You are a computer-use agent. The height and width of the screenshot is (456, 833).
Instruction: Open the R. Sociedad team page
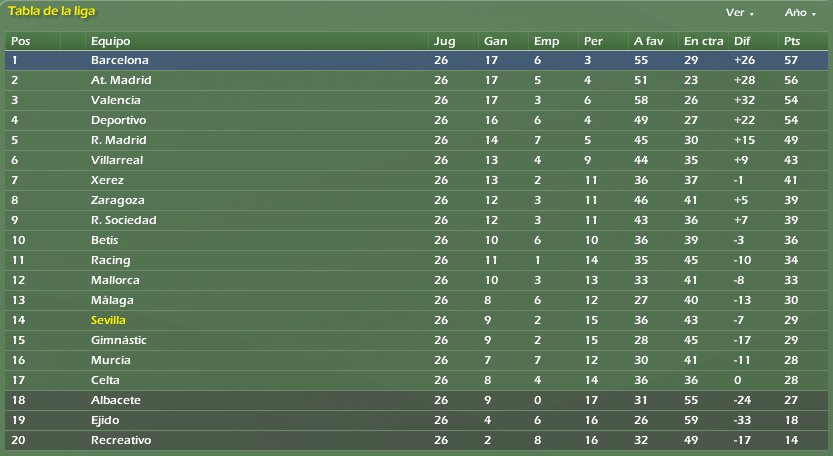[124, 220]
